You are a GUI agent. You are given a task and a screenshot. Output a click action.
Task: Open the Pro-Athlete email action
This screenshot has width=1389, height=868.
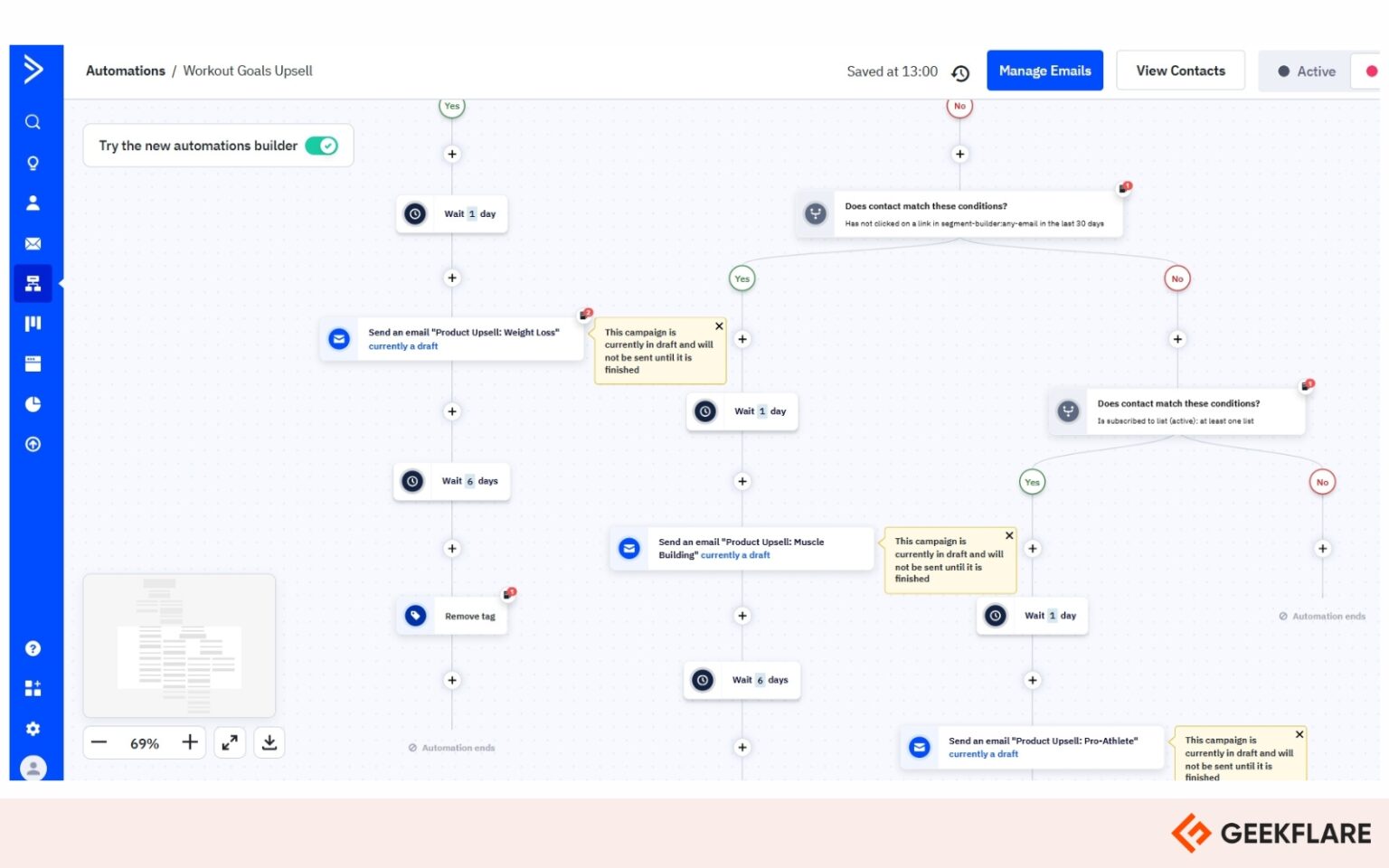click(x=1032, y=747)
